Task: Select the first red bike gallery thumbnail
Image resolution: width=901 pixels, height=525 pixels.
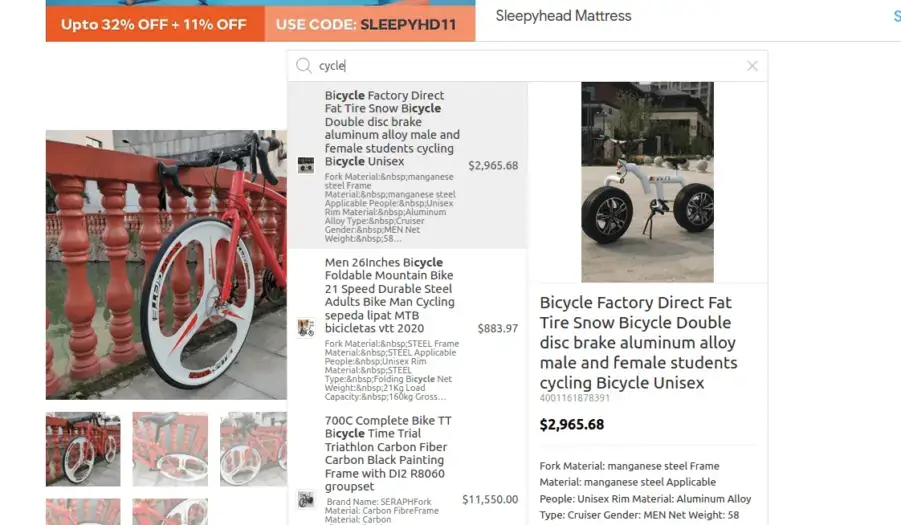Action: coord(83,449)
